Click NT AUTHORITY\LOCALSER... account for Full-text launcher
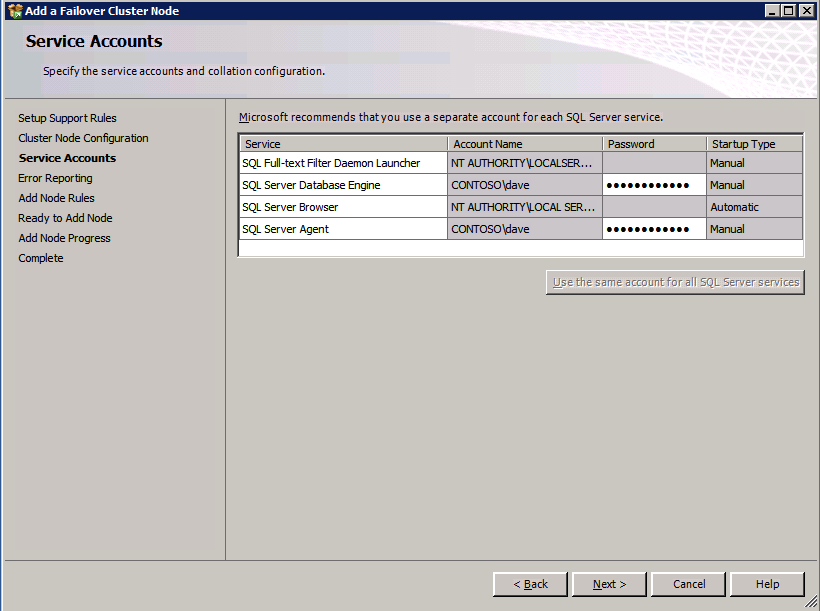Image resolution: width=820 pixels, height=611 pixels. (x=525, y=163)
